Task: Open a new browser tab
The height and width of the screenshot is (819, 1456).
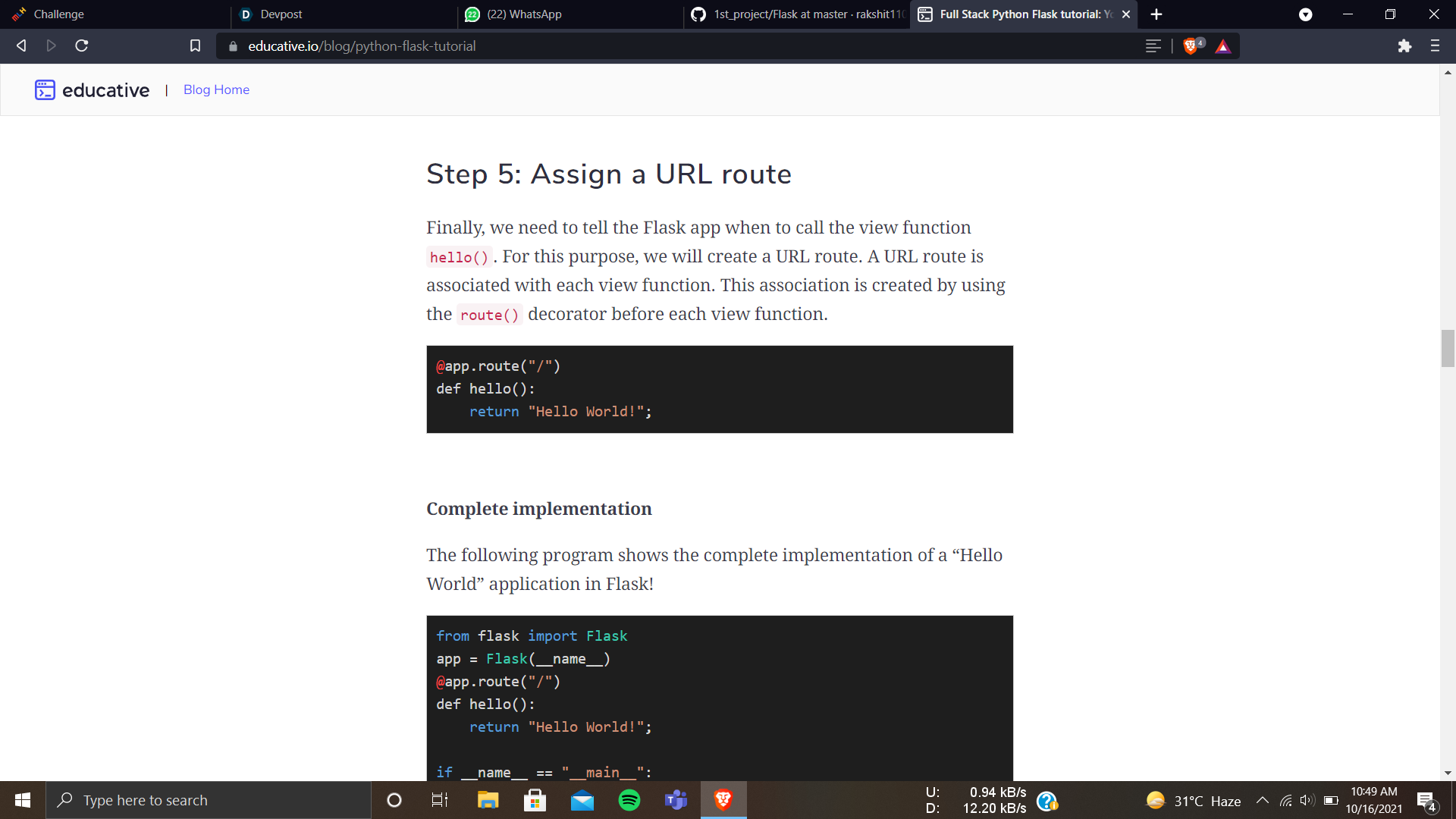Action: coord(1156,14)
